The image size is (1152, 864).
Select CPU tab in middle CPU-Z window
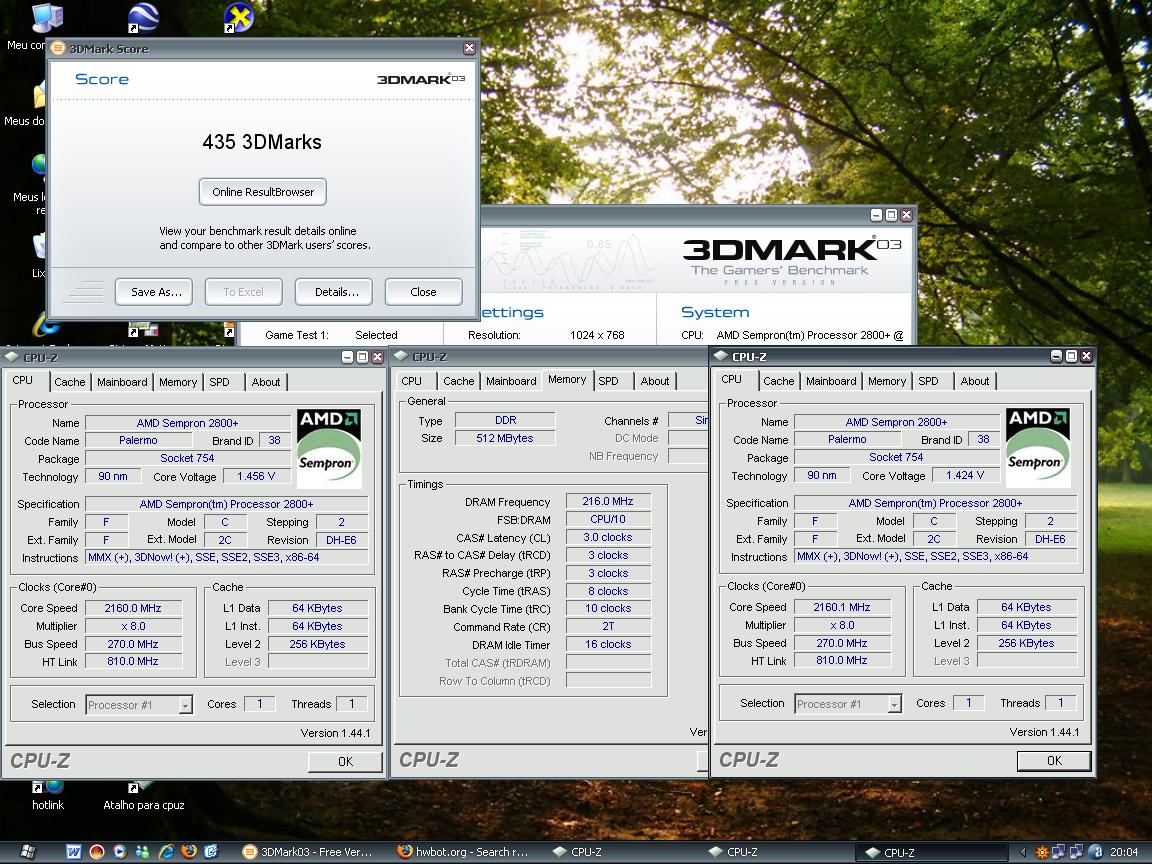click(411, 381)
